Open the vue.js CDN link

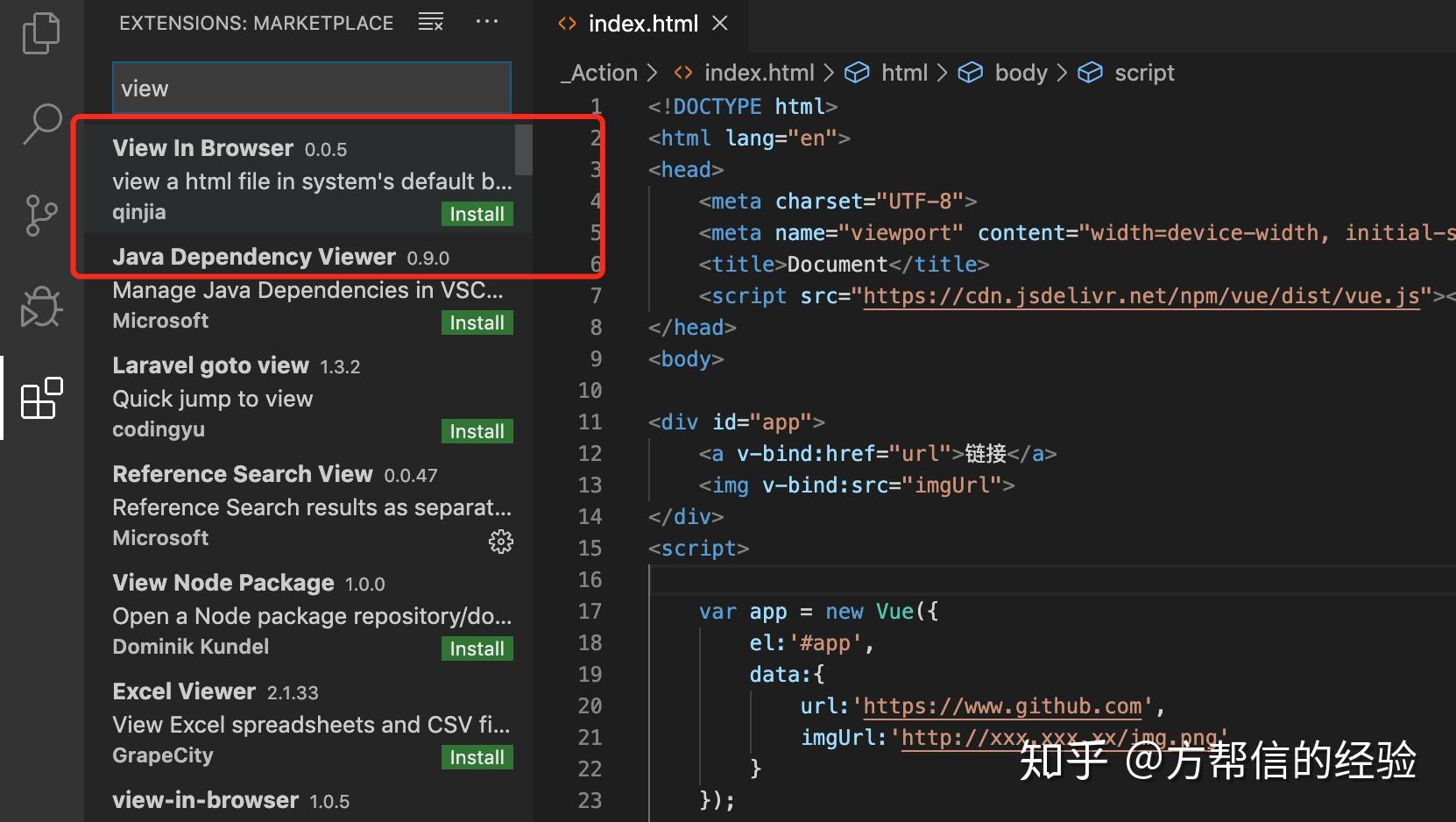(1141, 295)
